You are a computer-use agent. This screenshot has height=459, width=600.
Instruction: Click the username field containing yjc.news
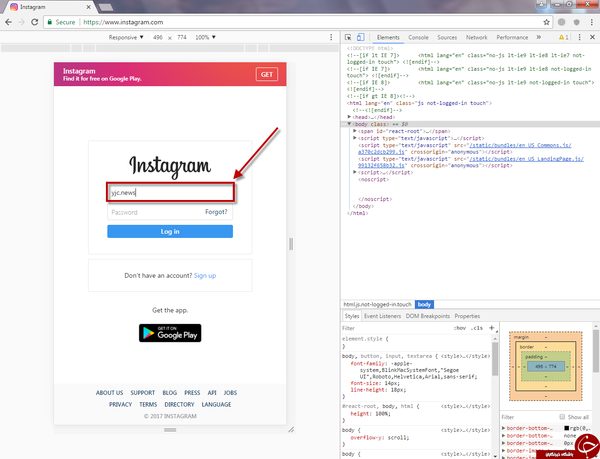point(170,192)
